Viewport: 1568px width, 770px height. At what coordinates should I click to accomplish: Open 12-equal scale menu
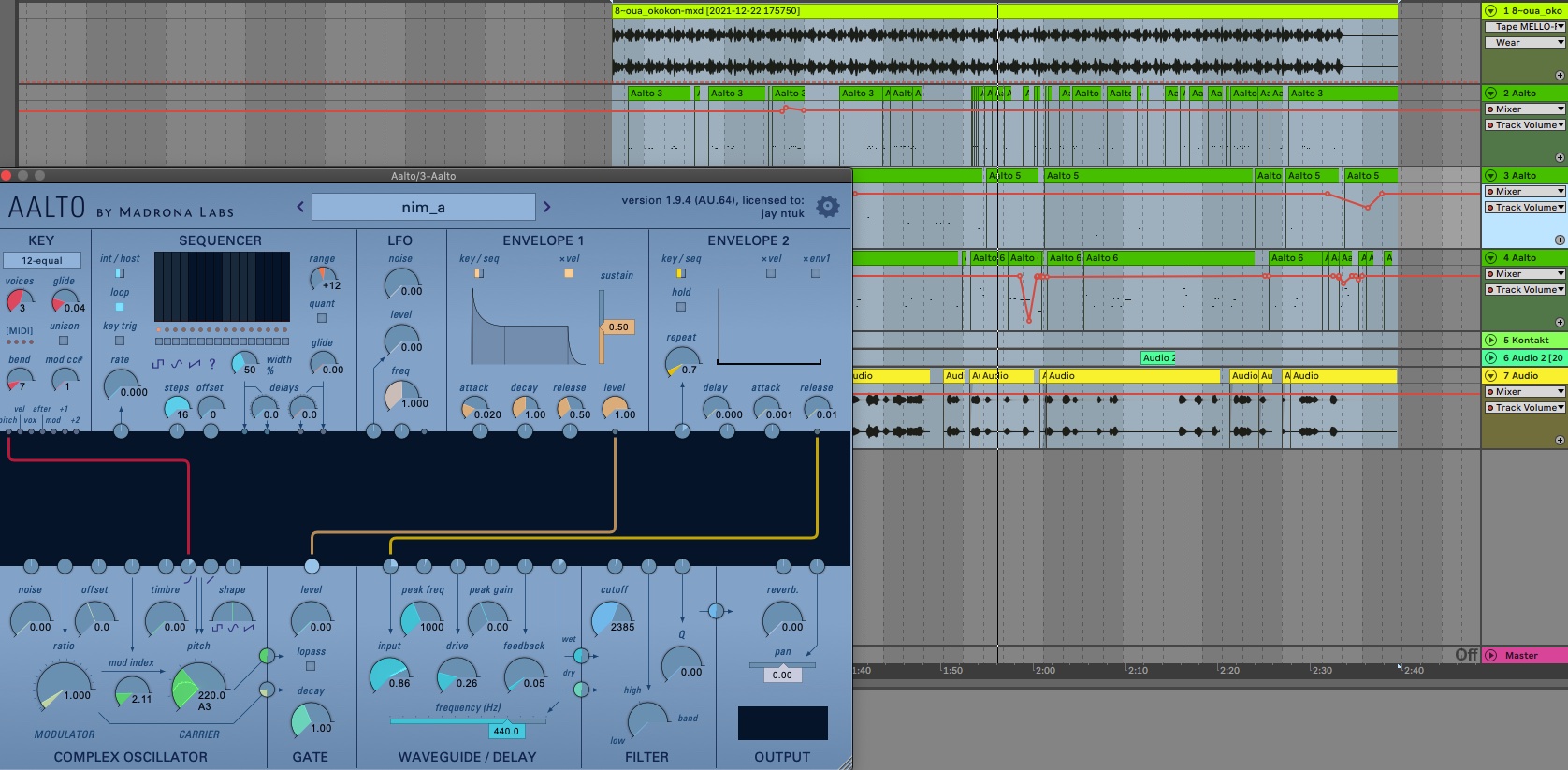(42, 261)
